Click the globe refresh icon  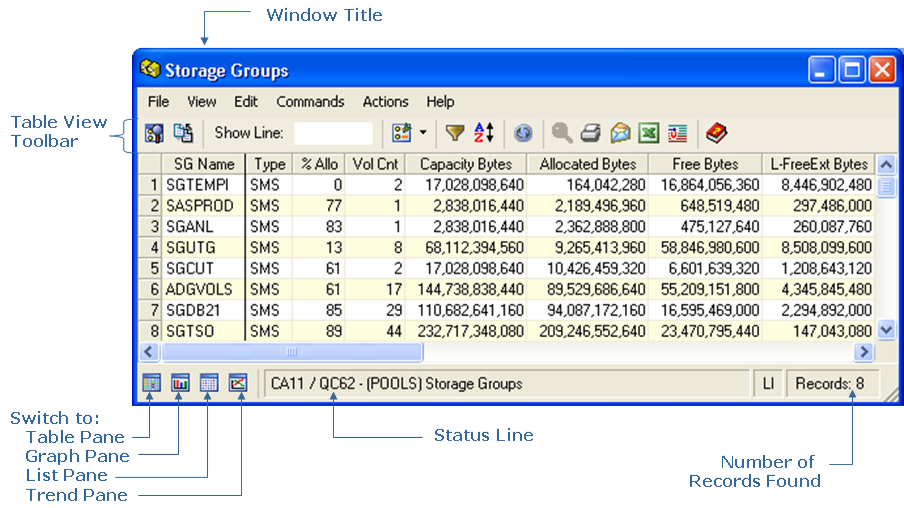[x=523, y=133]
